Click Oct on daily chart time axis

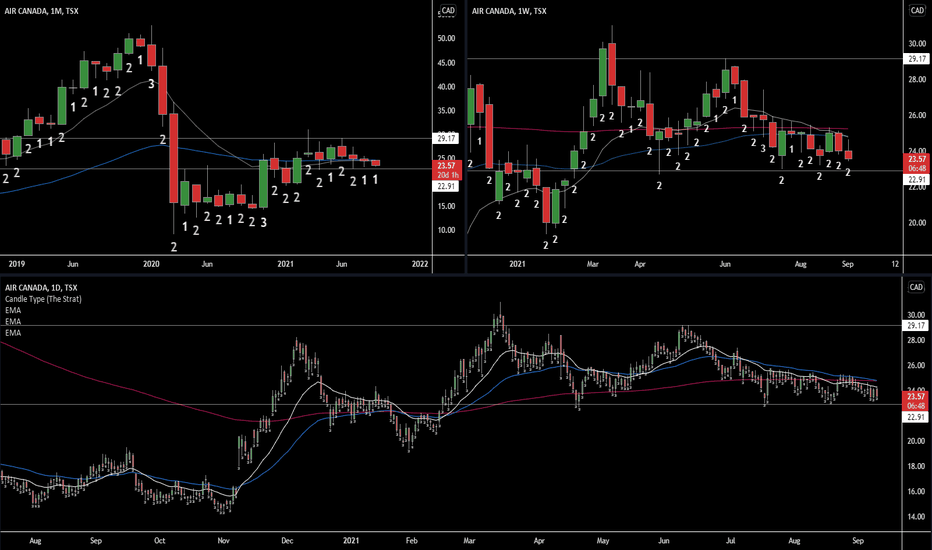pyautogui.click(x=159, y=540)
